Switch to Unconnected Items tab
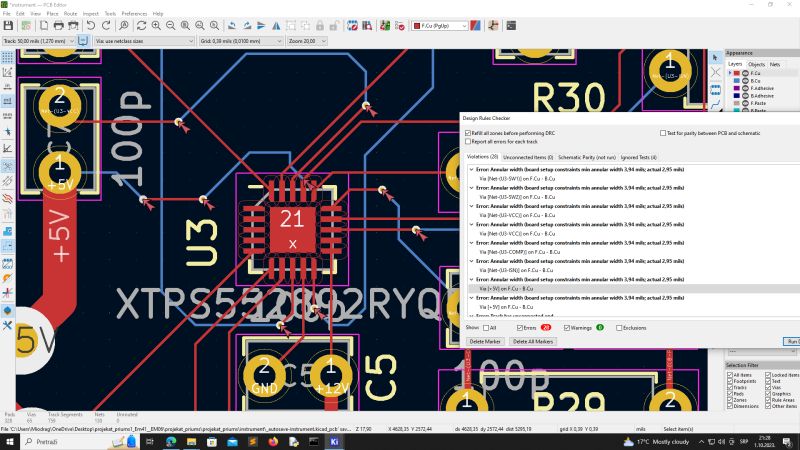This screenshot has width=800, height=450. pos(528,157)
